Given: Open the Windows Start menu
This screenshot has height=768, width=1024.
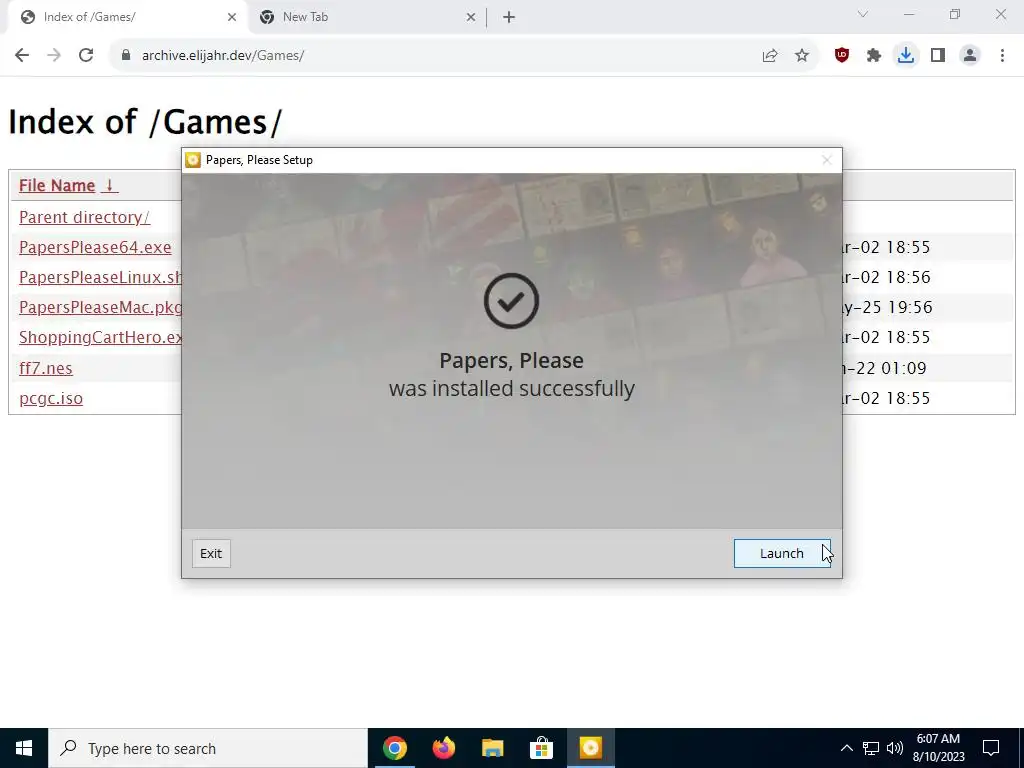Looking at the screenshot, I should point(24,748).
